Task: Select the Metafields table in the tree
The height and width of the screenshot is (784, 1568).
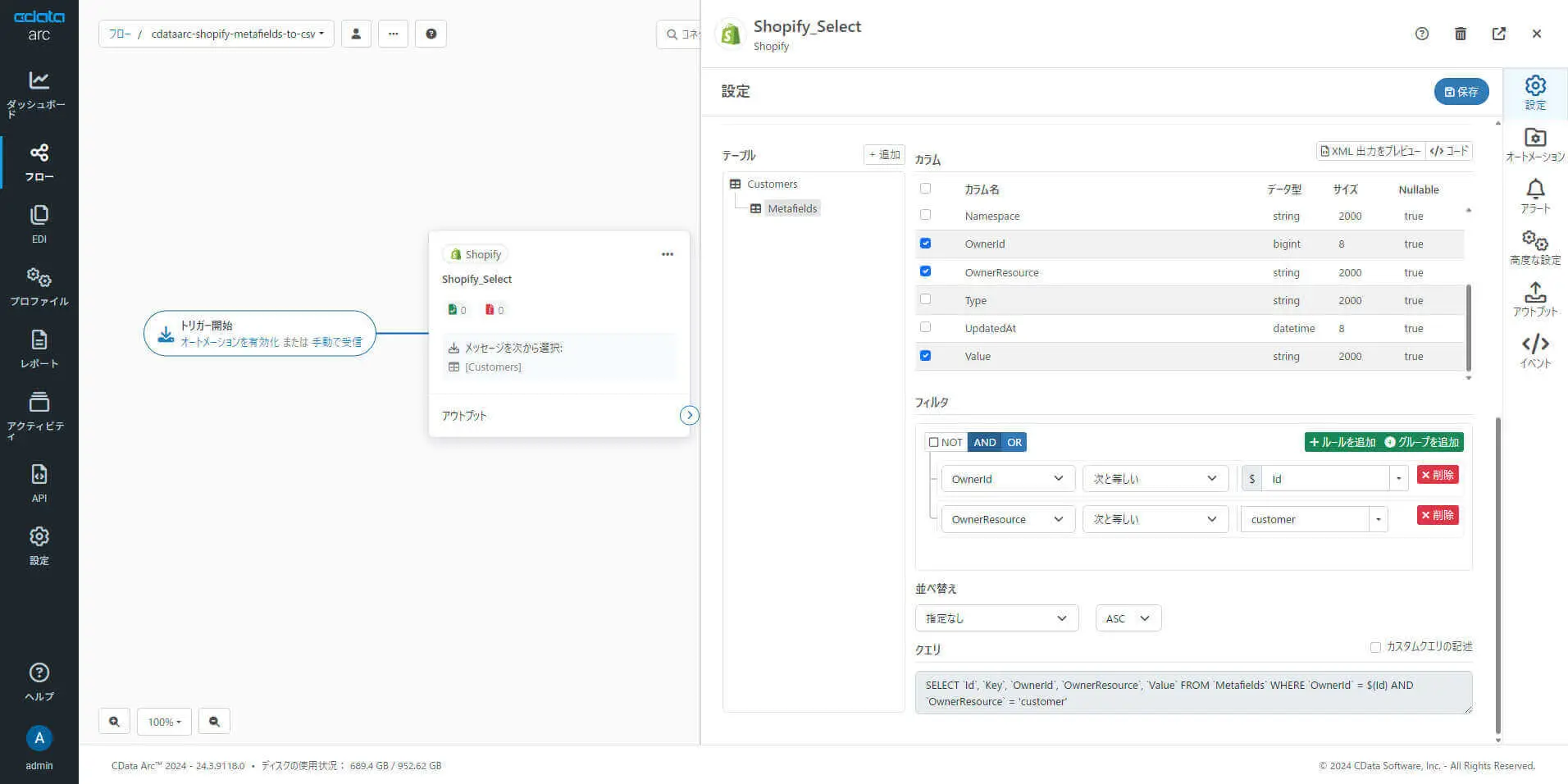Action: click(791, 208)
